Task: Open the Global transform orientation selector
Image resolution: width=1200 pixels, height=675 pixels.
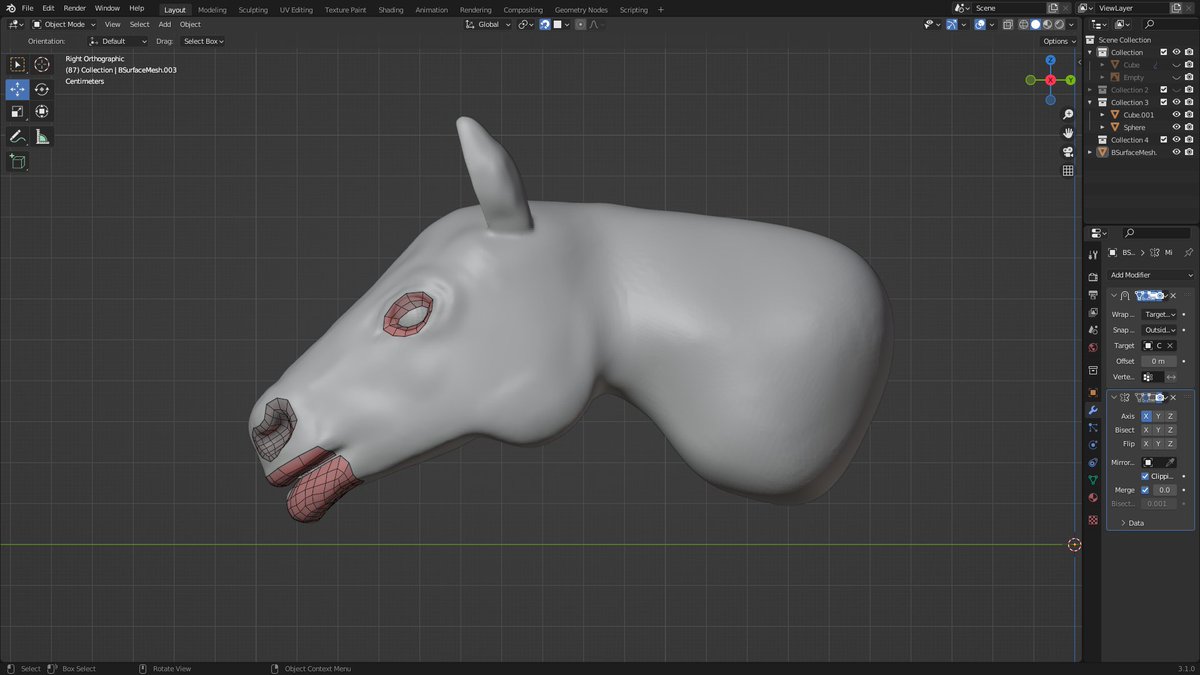Action: [488, 24]
